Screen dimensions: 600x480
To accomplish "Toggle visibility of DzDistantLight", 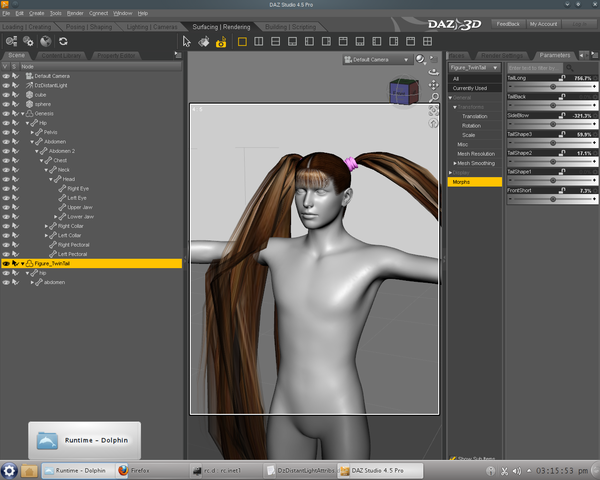I will click(x=6, y=85).
